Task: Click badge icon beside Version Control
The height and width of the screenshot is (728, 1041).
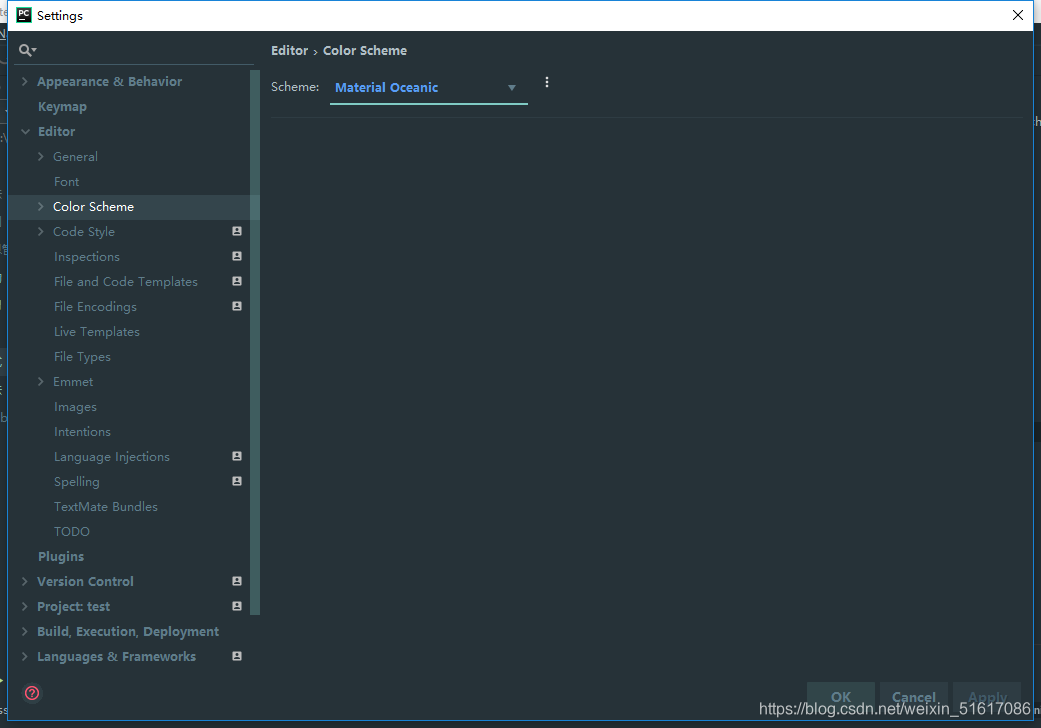Action: (x=237, y=581)
